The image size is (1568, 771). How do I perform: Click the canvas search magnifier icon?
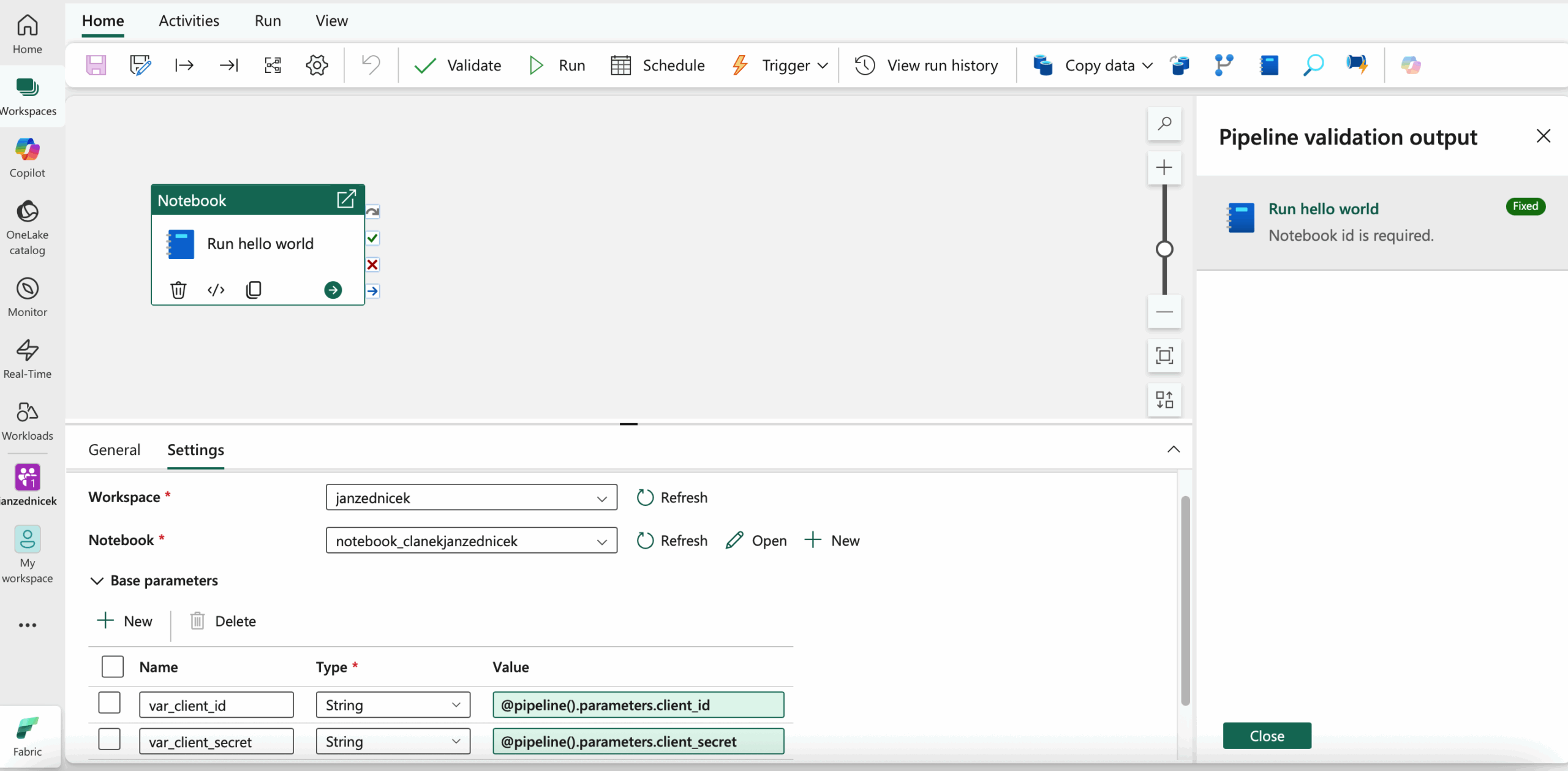coord(1164,124)
